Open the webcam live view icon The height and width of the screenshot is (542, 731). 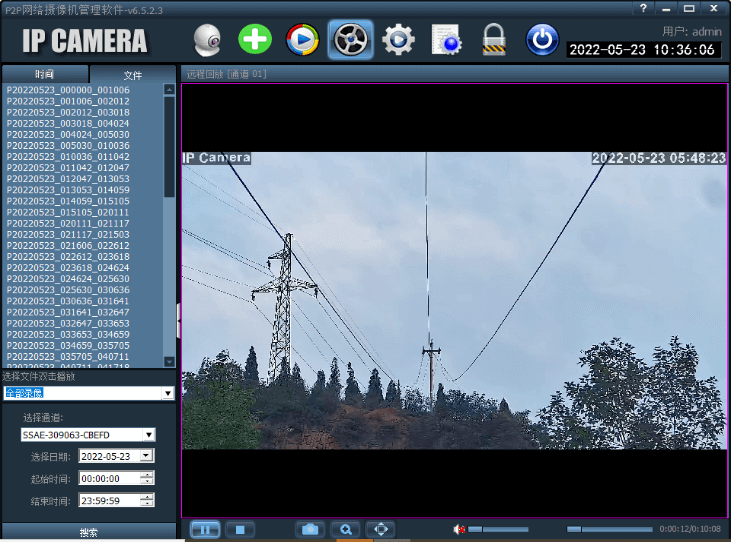(x=207, y=40)
